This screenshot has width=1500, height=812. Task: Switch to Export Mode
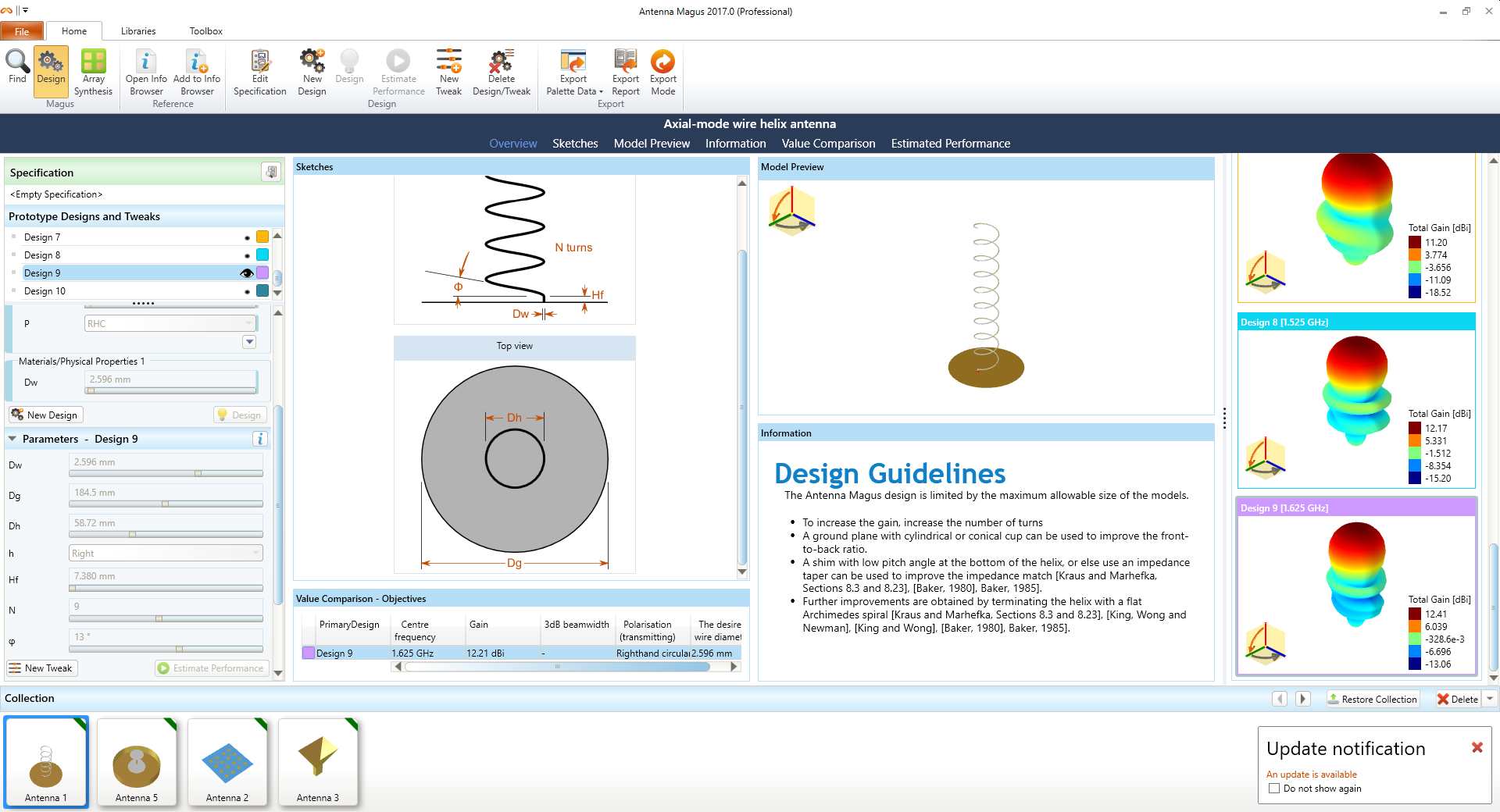coord(662,61)
